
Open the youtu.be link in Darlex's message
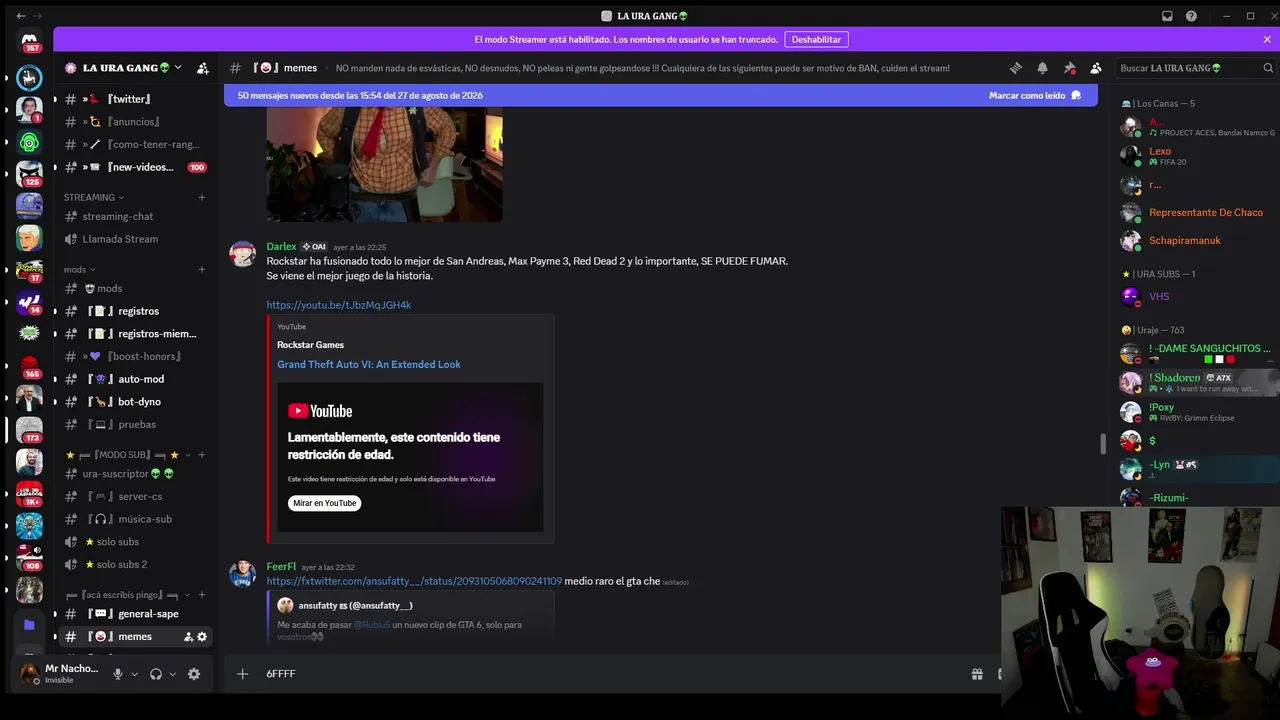339,305
